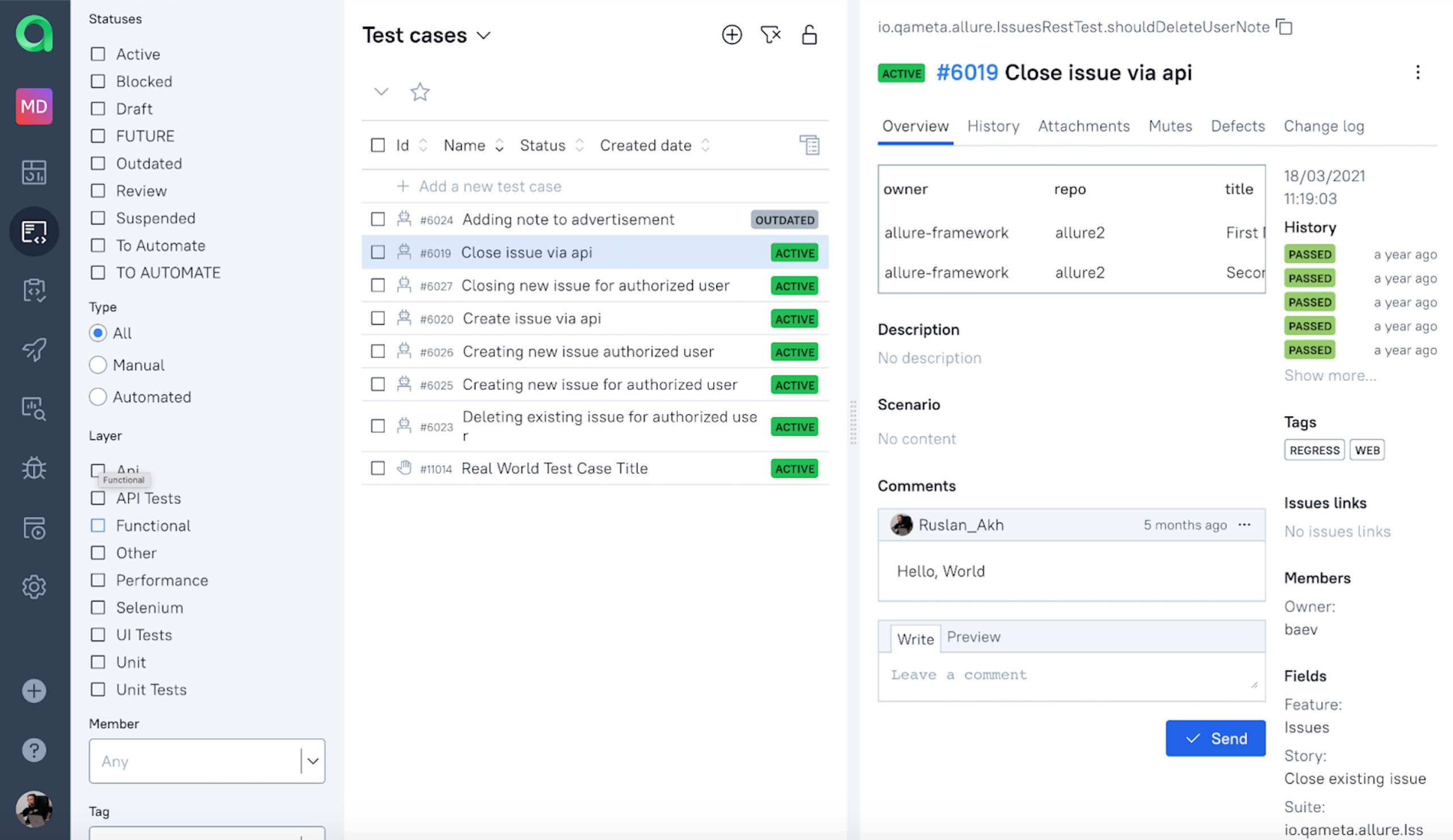Mark the favorite star icon
The image size is (1453, 840).
[x=420, y=92]
